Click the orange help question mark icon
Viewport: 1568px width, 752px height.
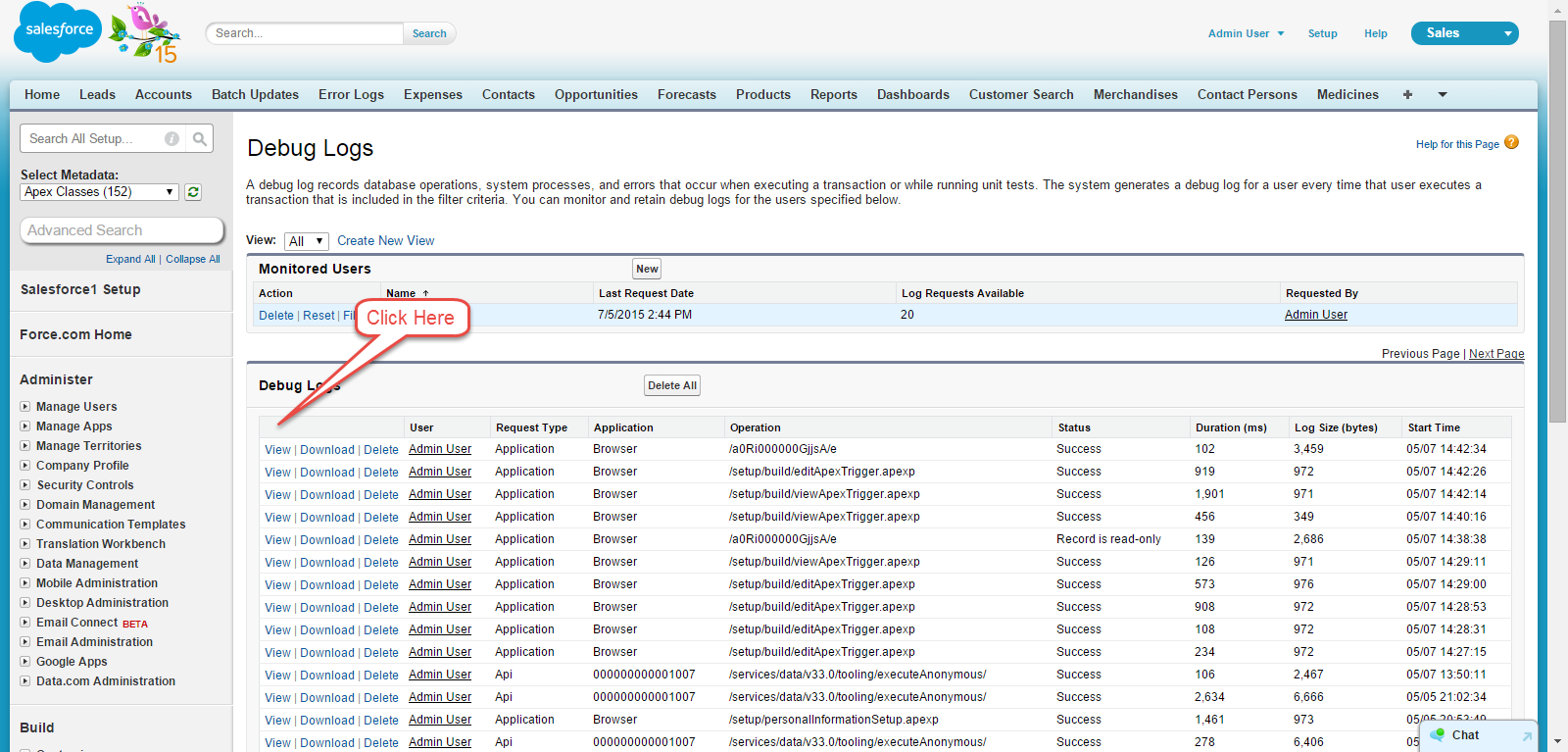point(1511,143)
